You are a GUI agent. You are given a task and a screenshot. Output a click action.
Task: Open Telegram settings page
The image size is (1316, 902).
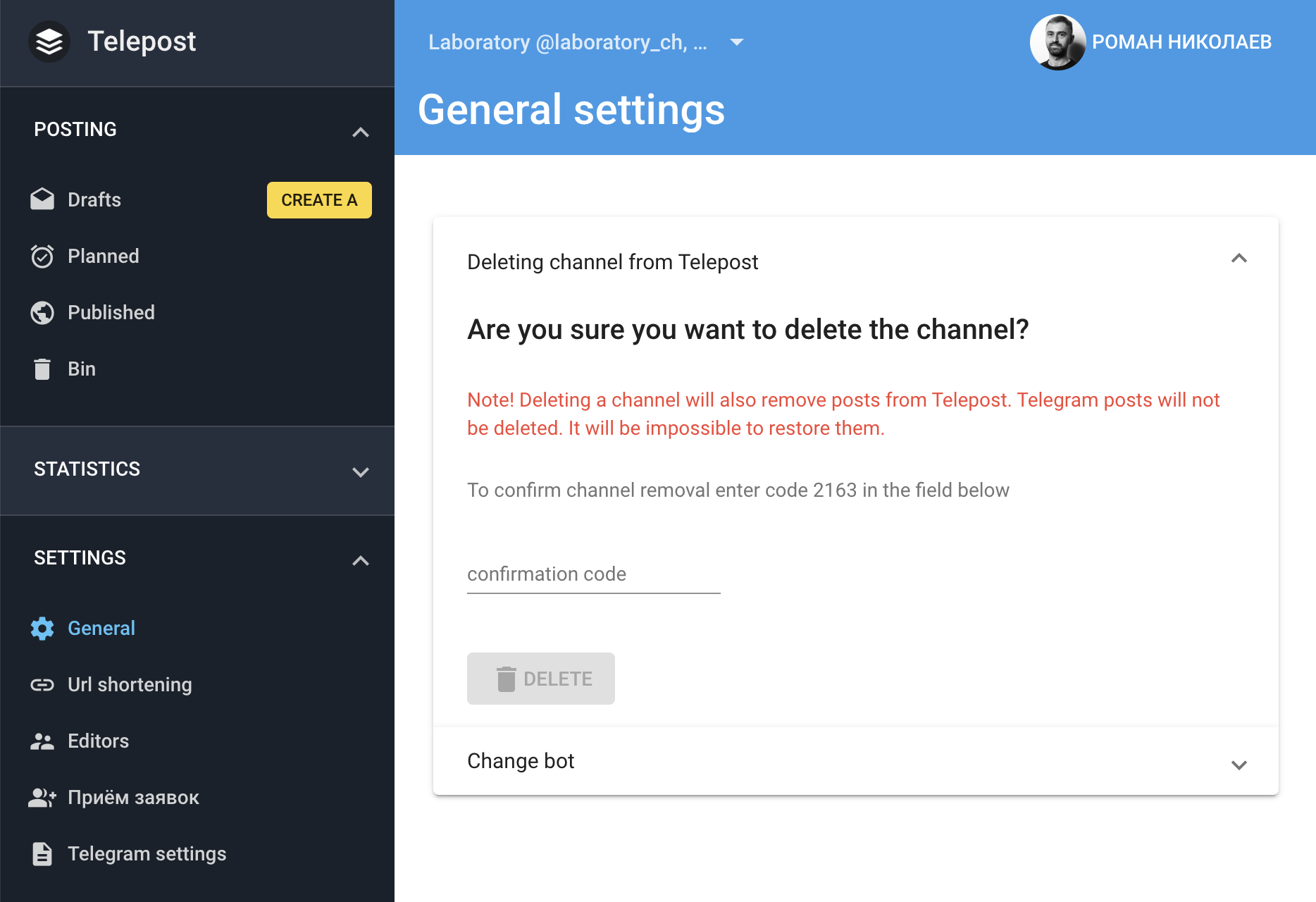click(147, 853)
